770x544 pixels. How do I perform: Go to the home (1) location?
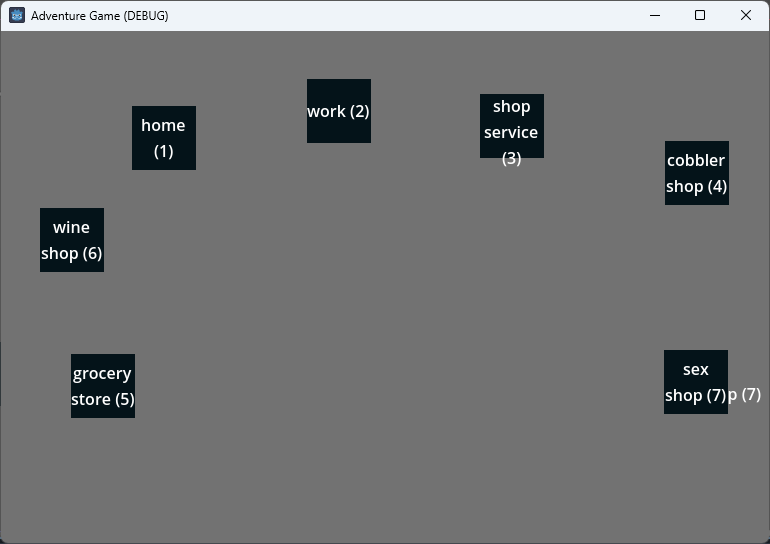coord(164,138)
